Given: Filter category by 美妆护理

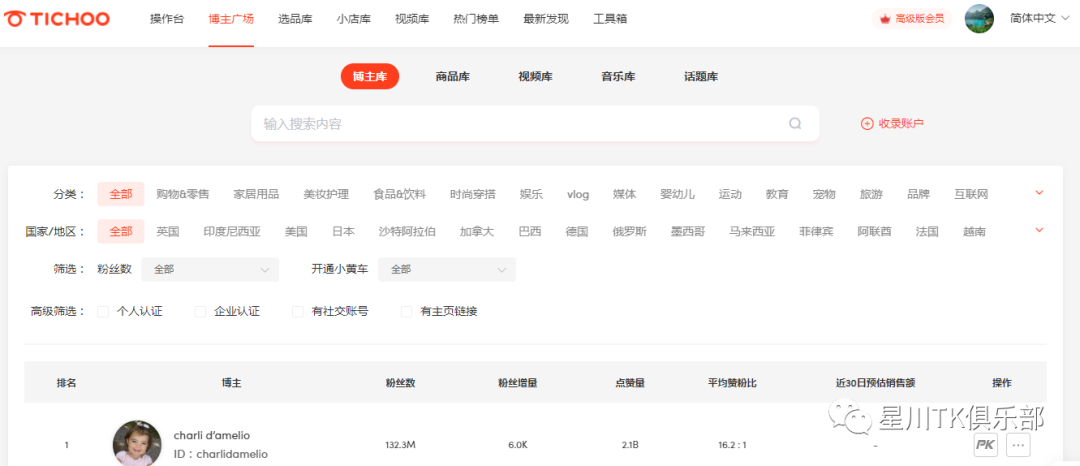Looking at the screenshot, I should pyautogui.click(x=326, y=194).
